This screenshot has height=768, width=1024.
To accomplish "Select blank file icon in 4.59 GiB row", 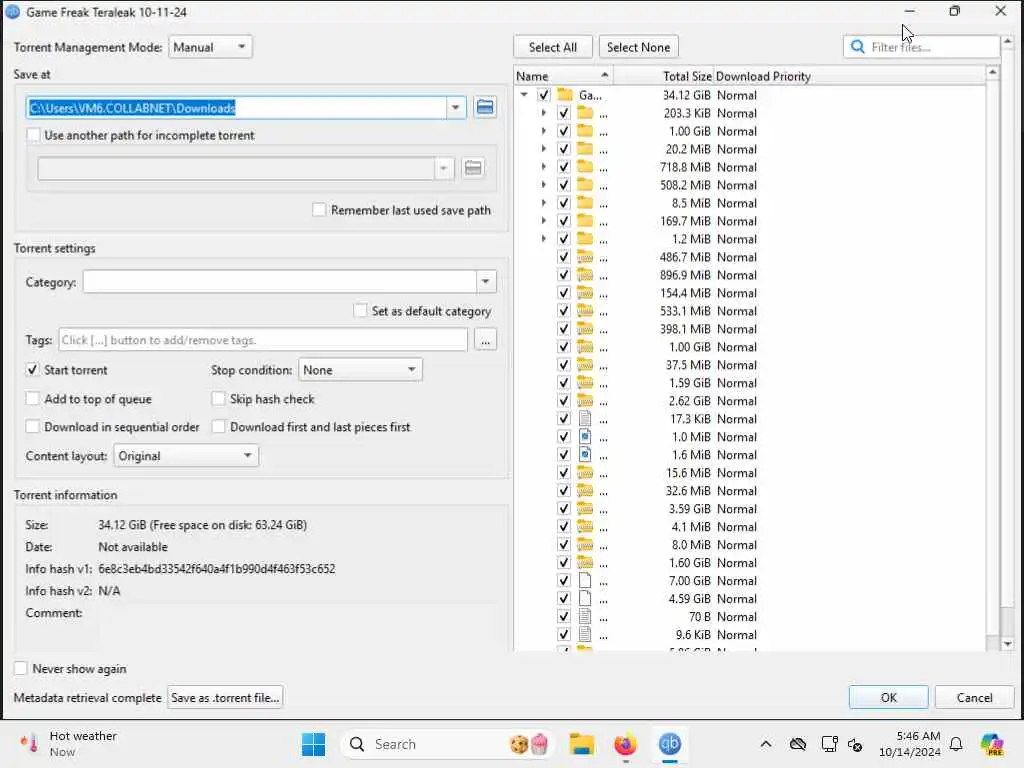I will coord(585,598).
